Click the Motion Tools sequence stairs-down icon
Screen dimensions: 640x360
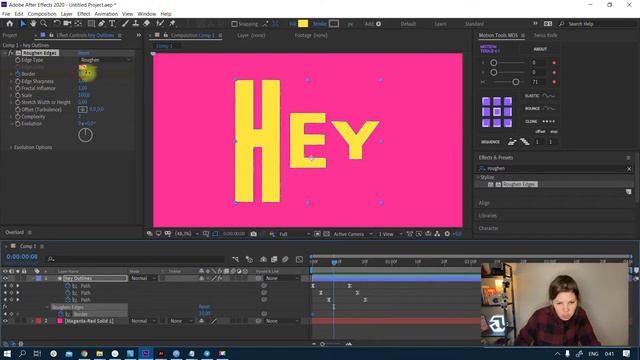(x=525, y=142)
